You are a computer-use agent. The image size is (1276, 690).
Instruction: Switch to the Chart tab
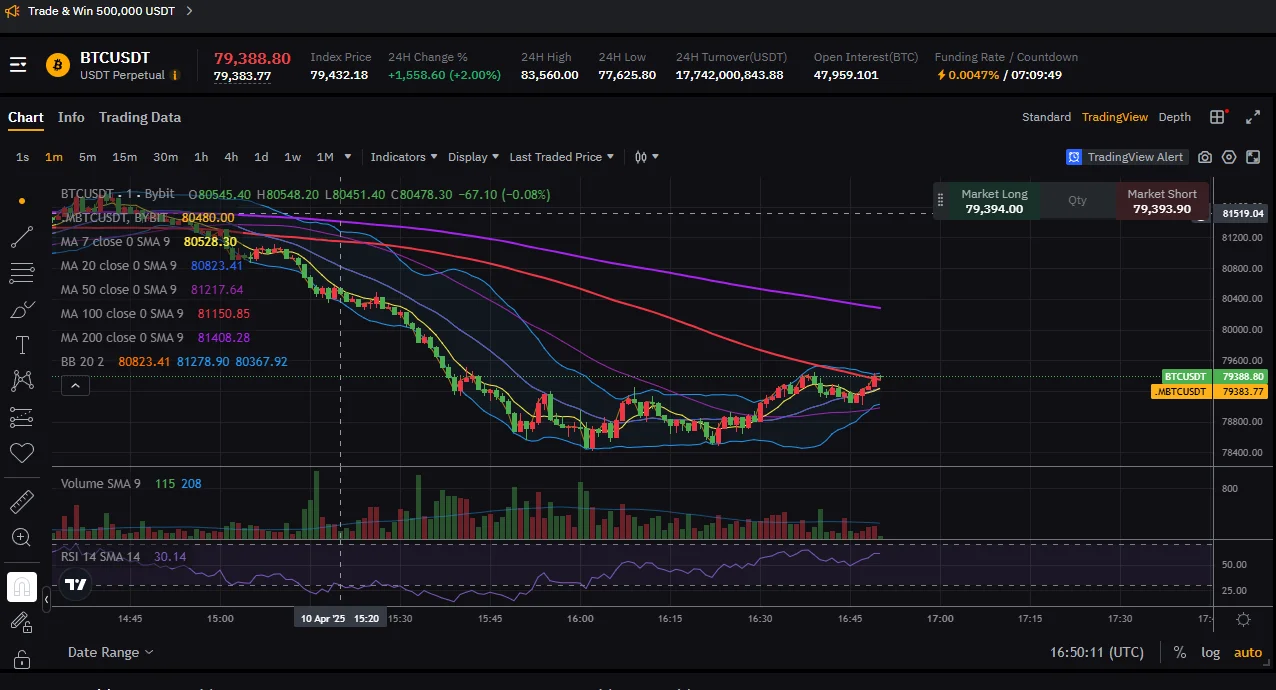click(x=26, y=117)
